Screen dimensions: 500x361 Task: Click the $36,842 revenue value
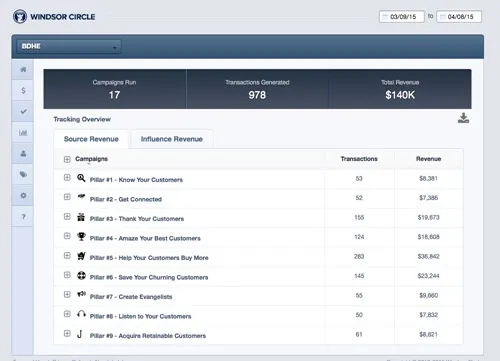pos(428,256)
